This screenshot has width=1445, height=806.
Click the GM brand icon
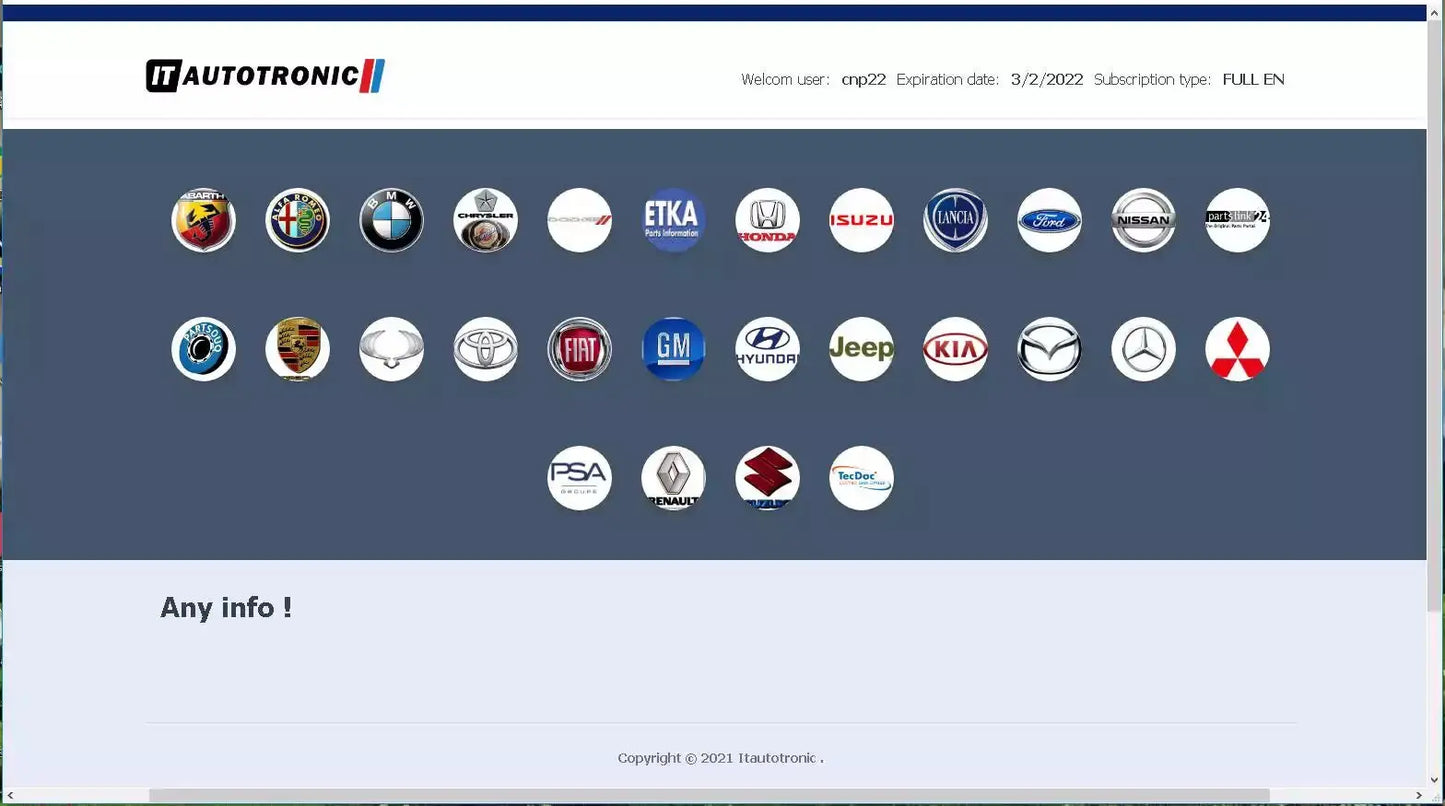click(x=673, y=349)
